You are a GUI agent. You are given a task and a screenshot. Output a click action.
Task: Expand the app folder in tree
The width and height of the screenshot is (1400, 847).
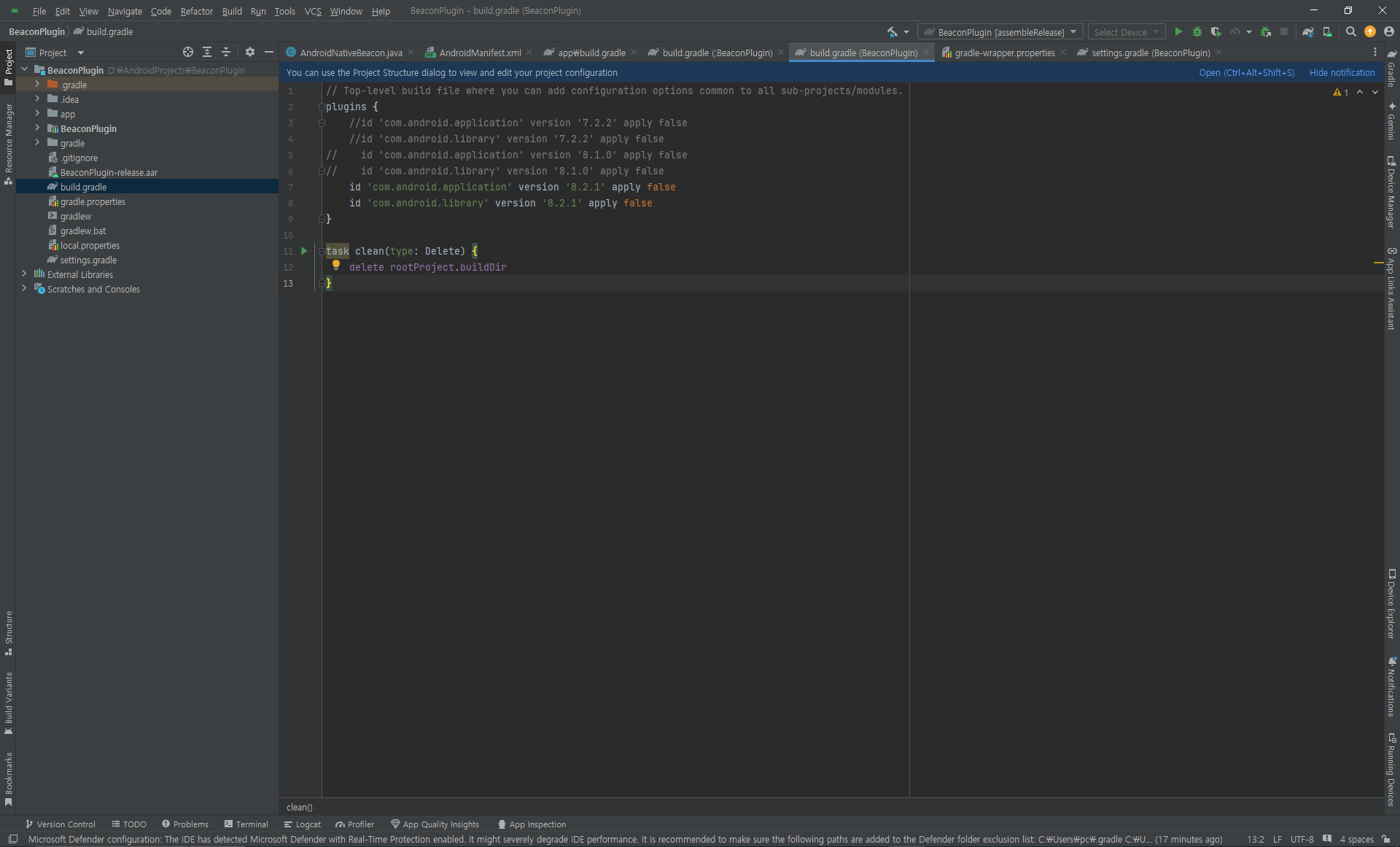[x=37, y=114]
